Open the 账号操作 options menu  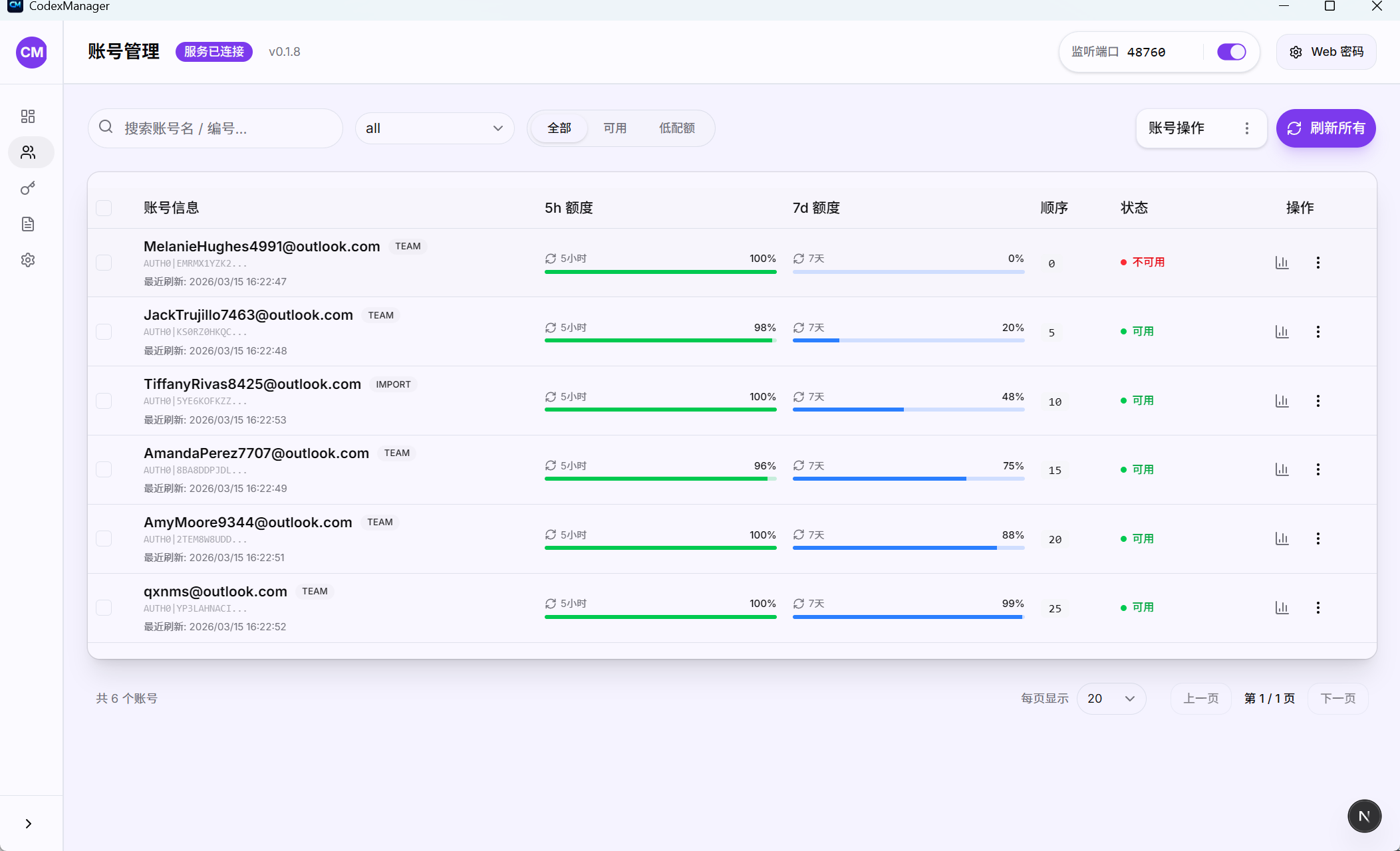coord(1201,128)
